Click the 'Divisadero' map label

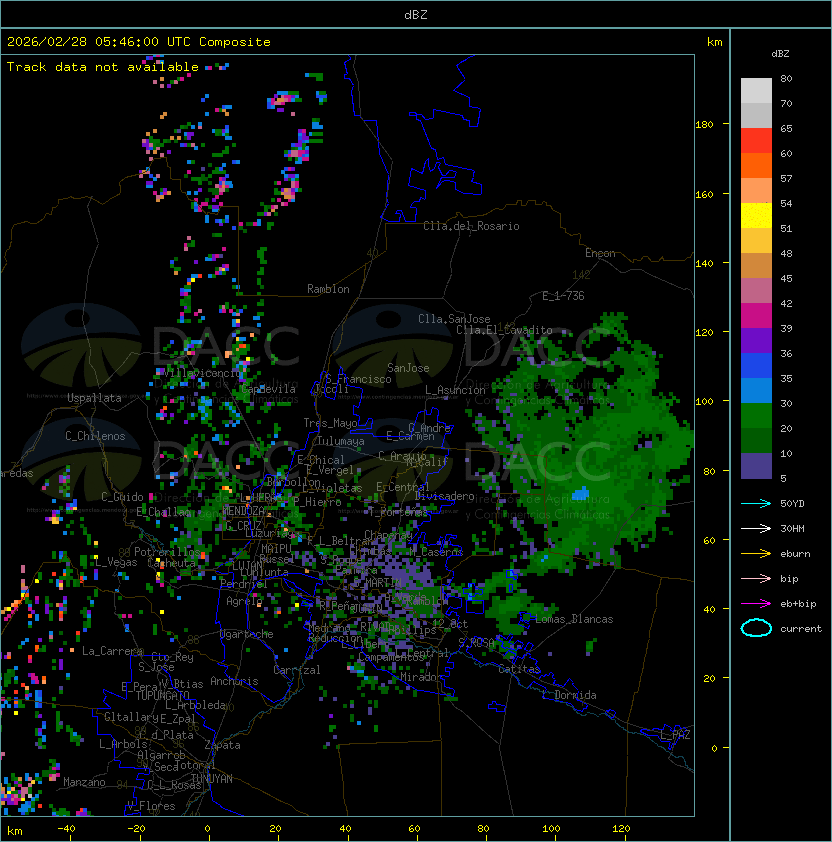tap(445, 496)
